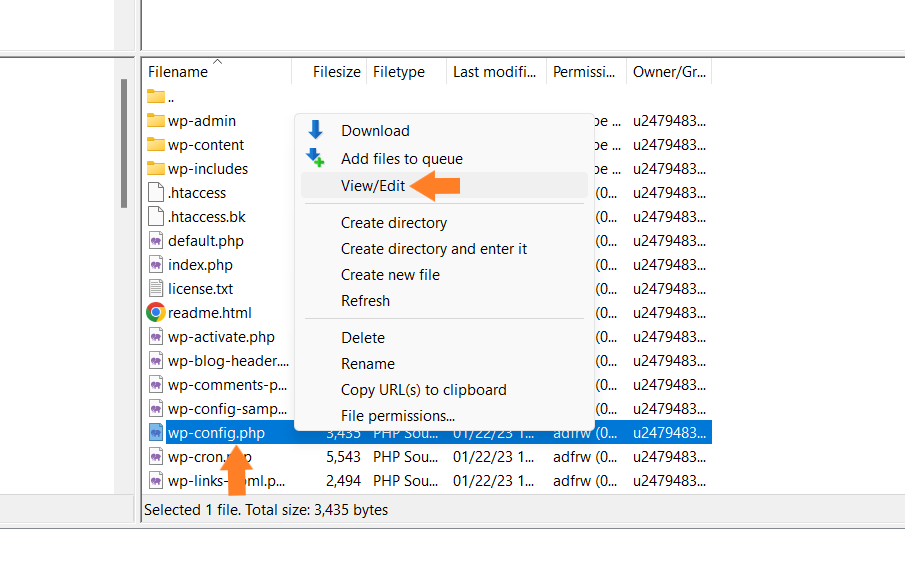Select the license.txt file name
905x562 pixels.
point(200,289)
